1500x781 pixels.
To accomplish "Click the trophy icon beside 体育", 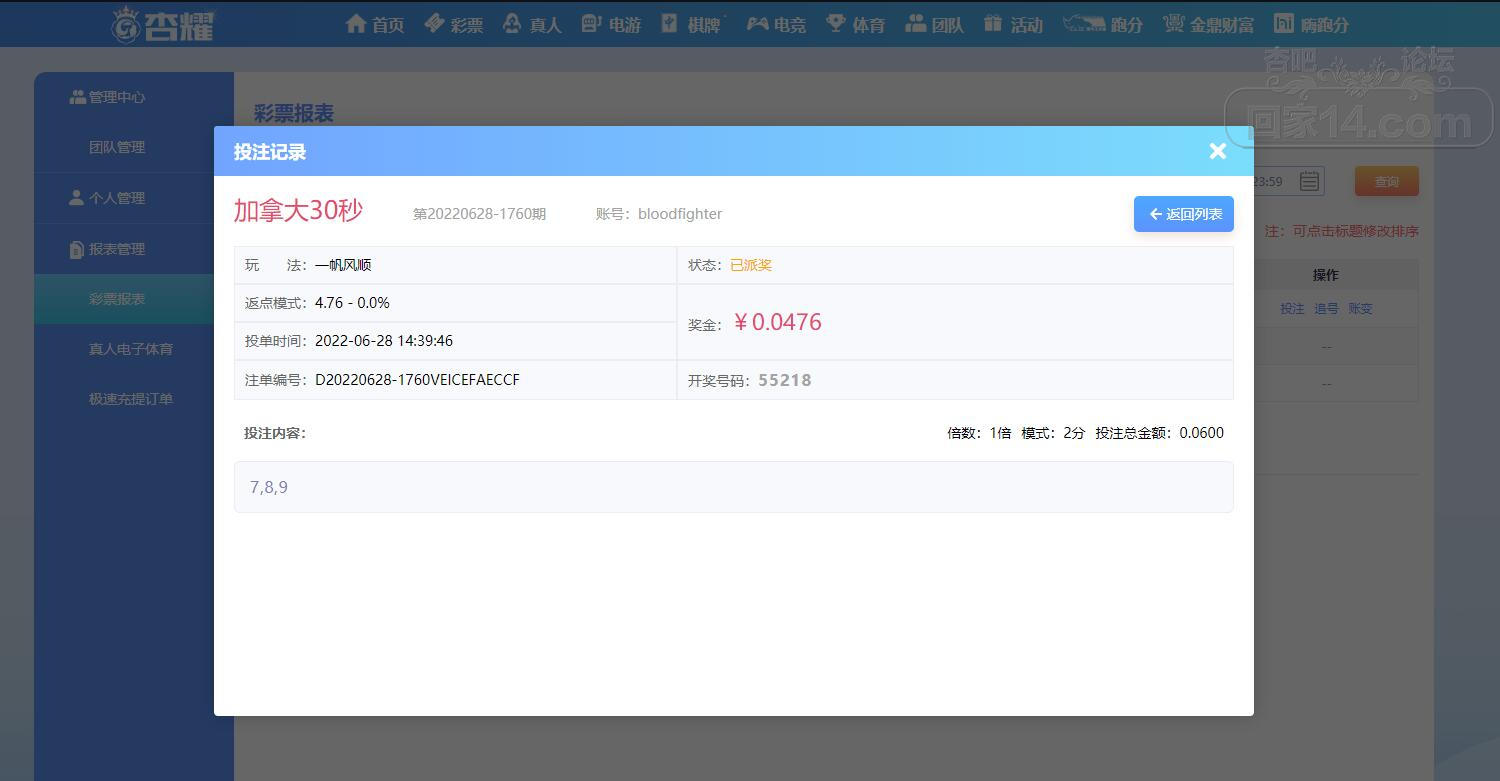I will coord(835,23).
